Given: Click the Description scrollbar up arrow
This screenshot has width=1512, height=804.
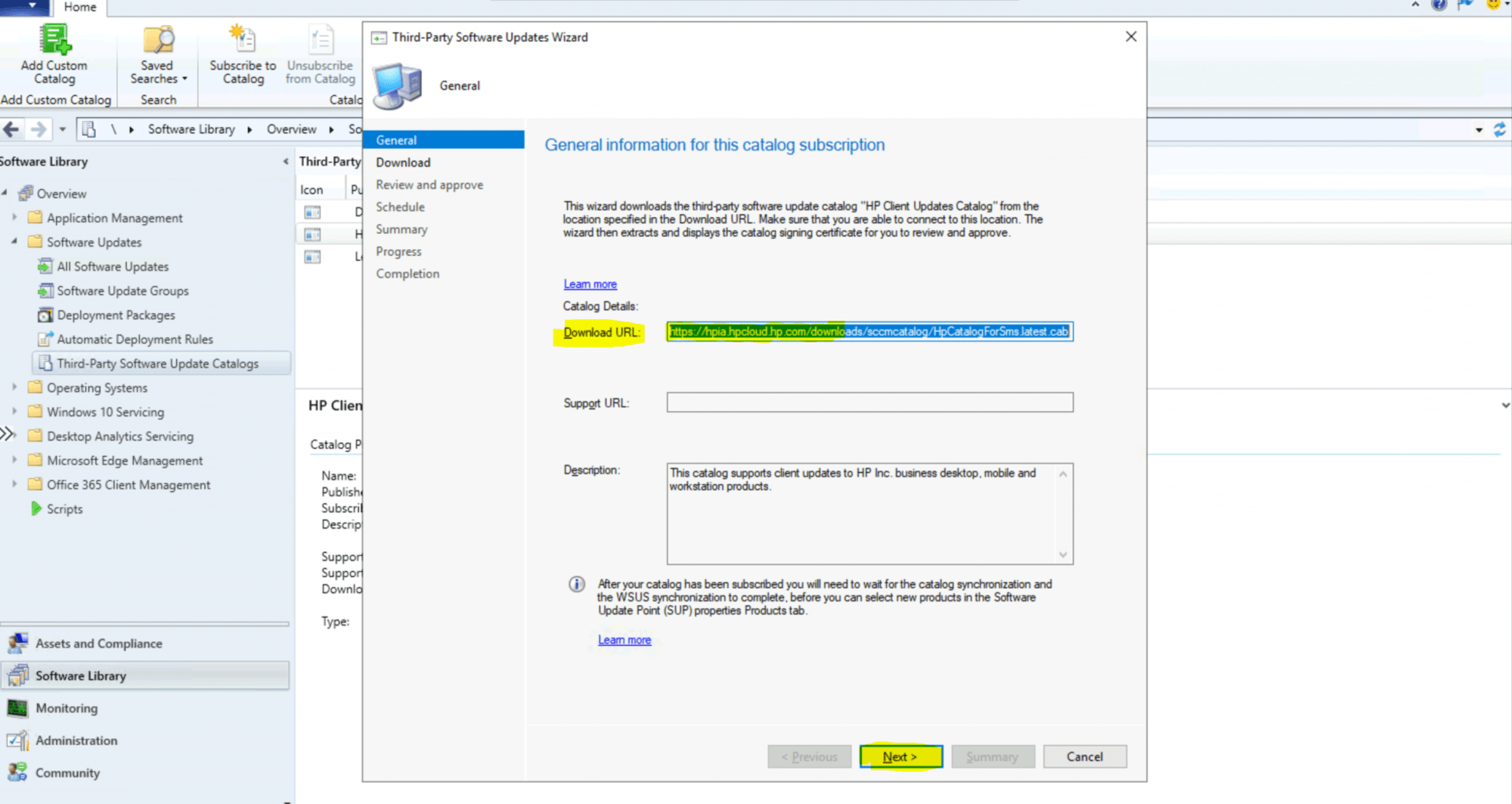Looking at the screenshot, I should (1063, 474).
